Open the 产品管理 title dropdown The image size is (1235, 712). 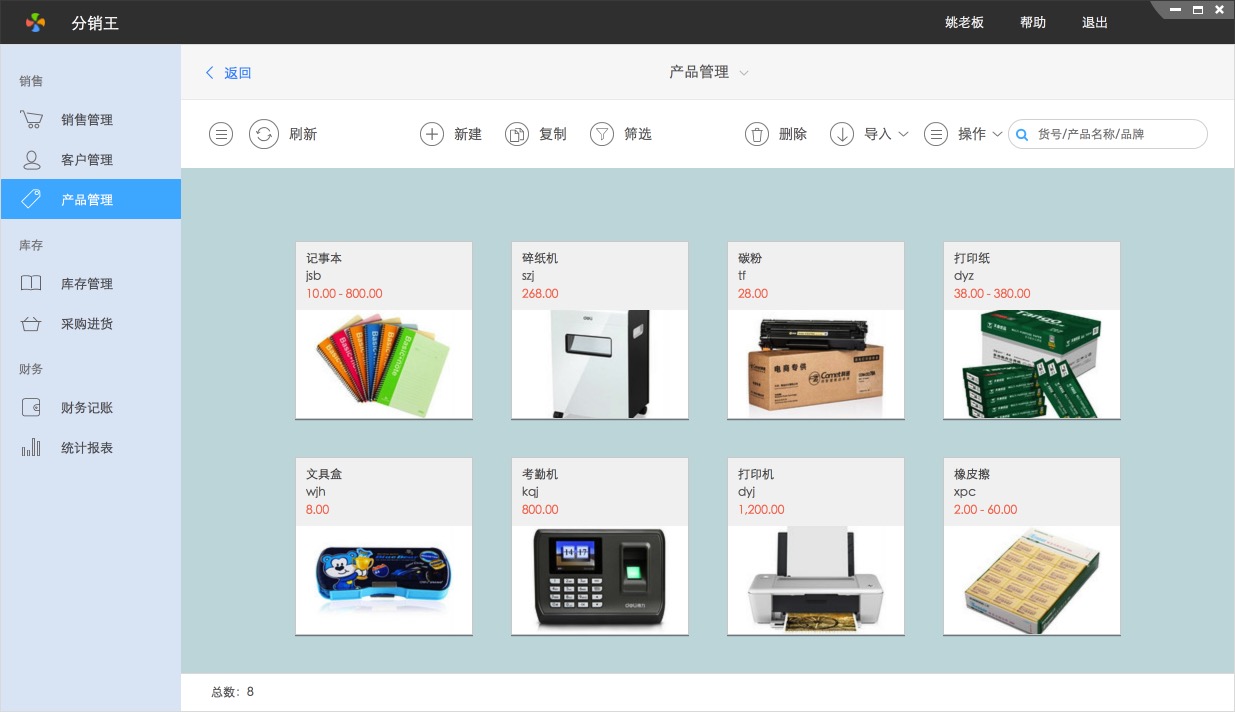pos(709,72)
